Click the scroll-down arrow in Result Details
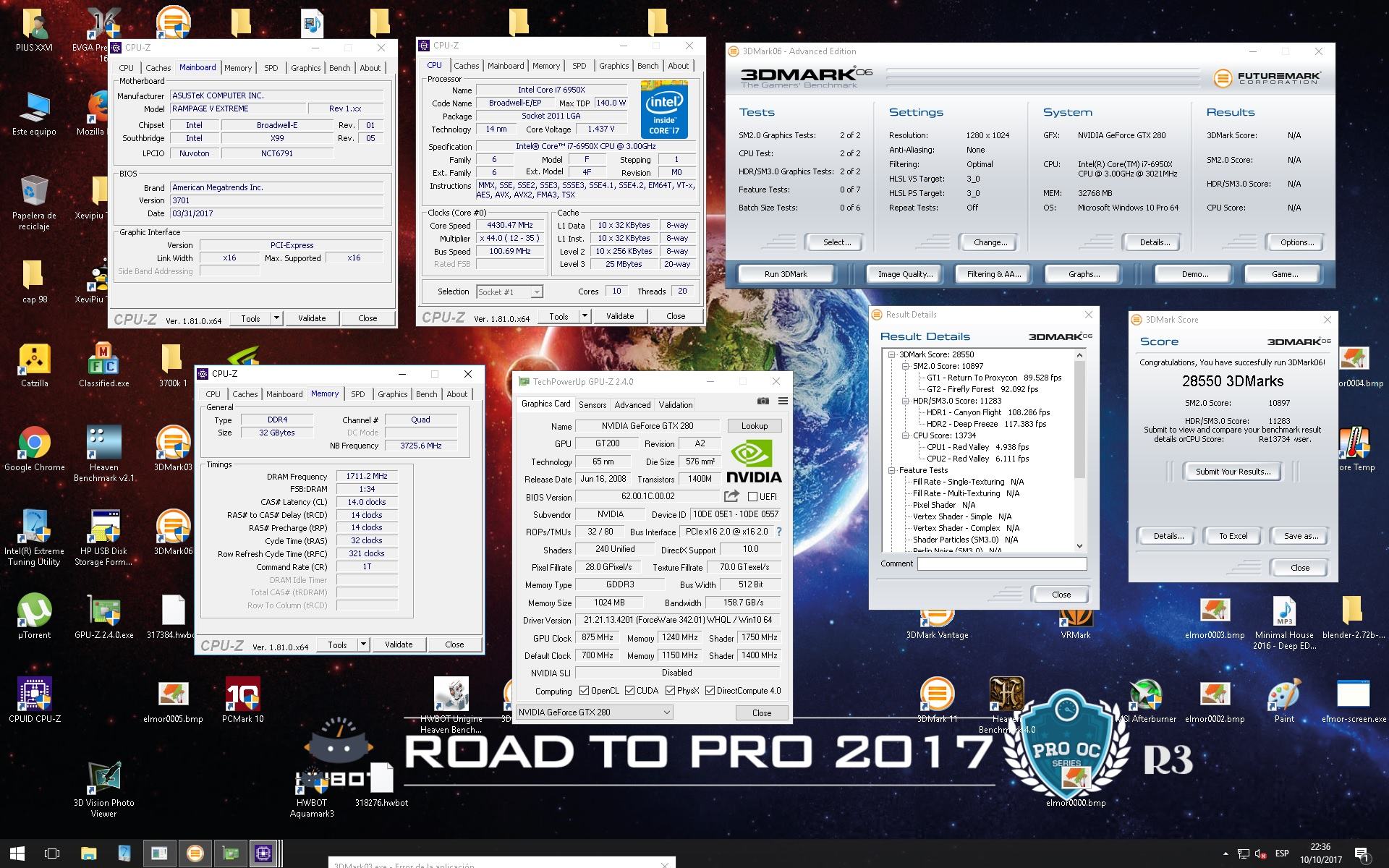 [1079, 546]
